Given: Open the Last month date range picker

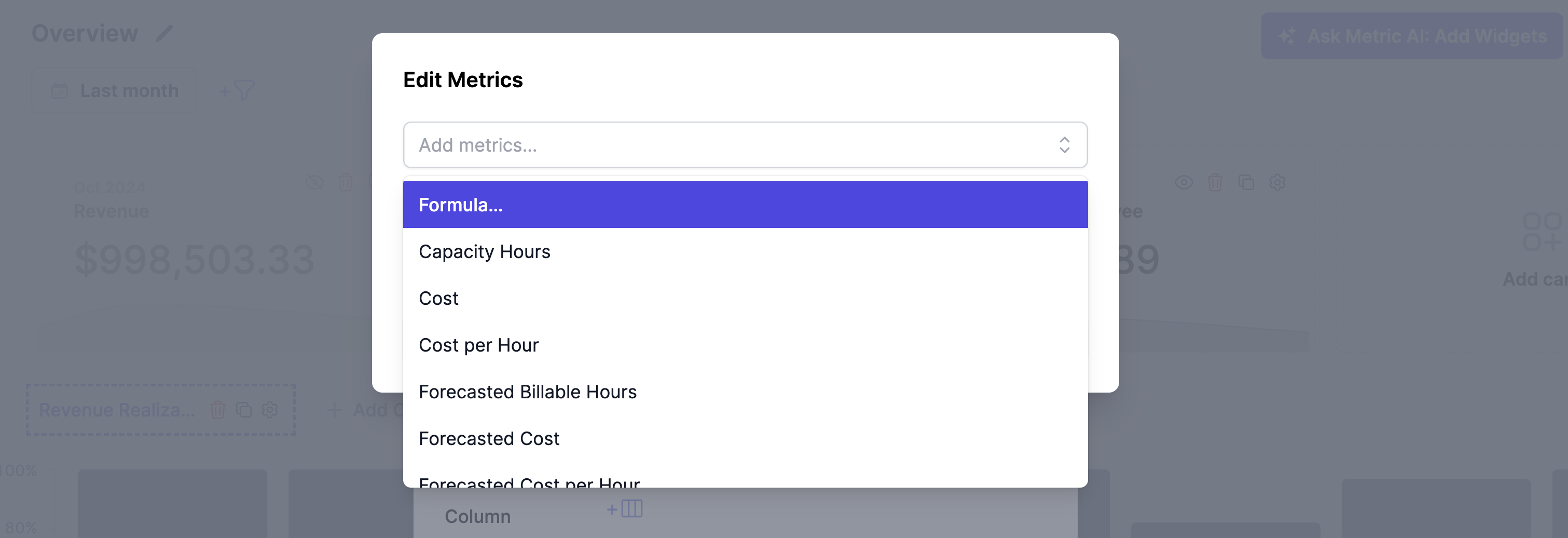Looking at the screenshot, I should [115, 91].
